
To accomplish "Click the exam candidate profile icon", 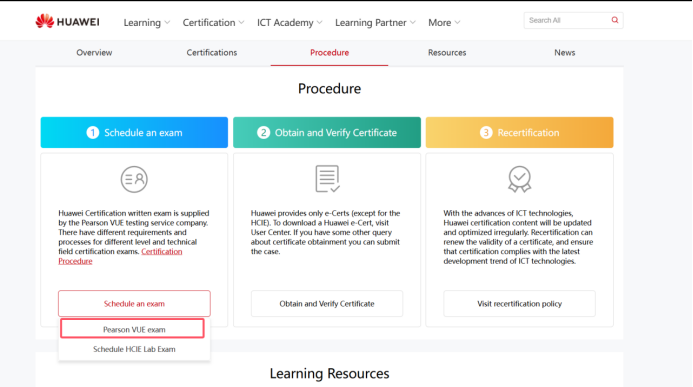I will pyautogui.click(x=134, y=179).
